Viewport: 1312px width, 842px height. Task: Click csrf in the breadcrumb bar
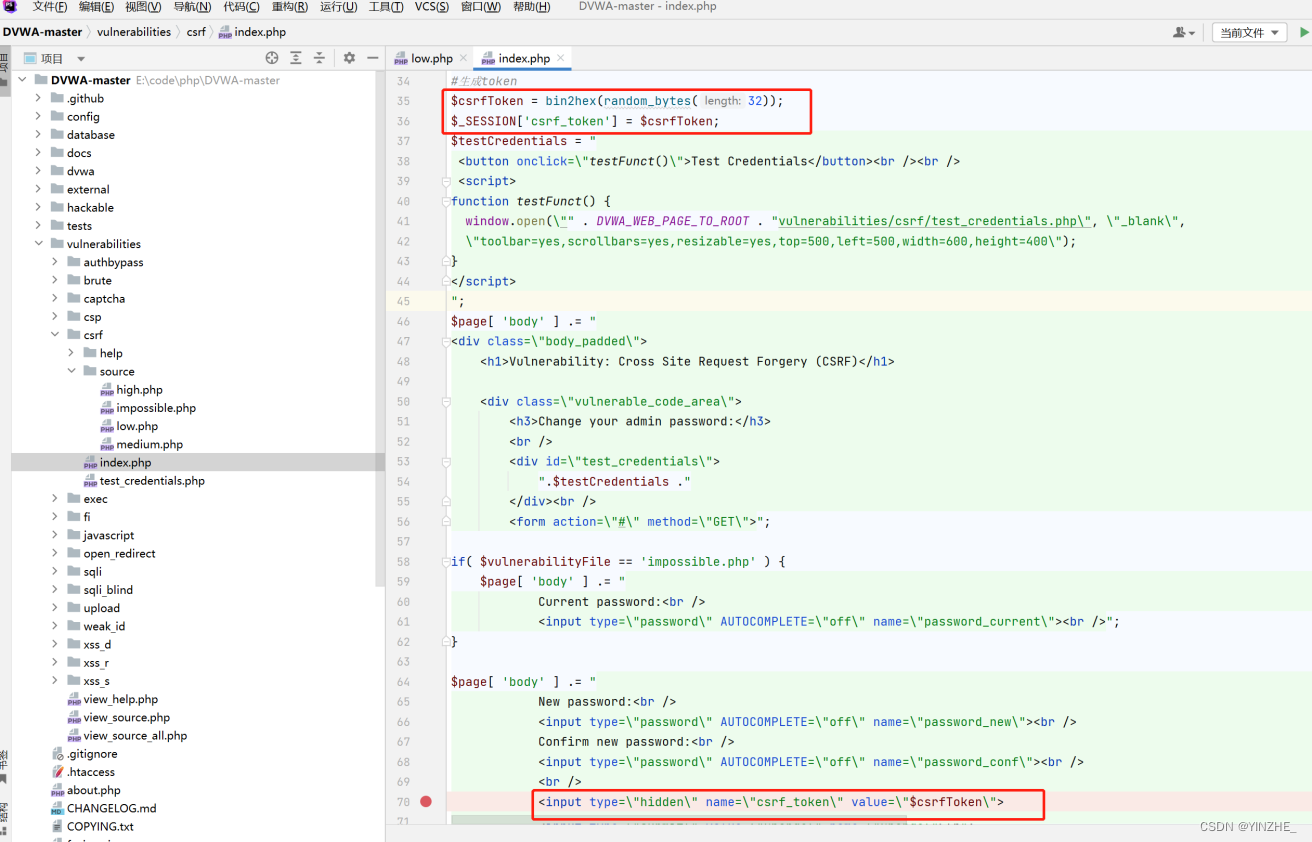coord(196,32)
